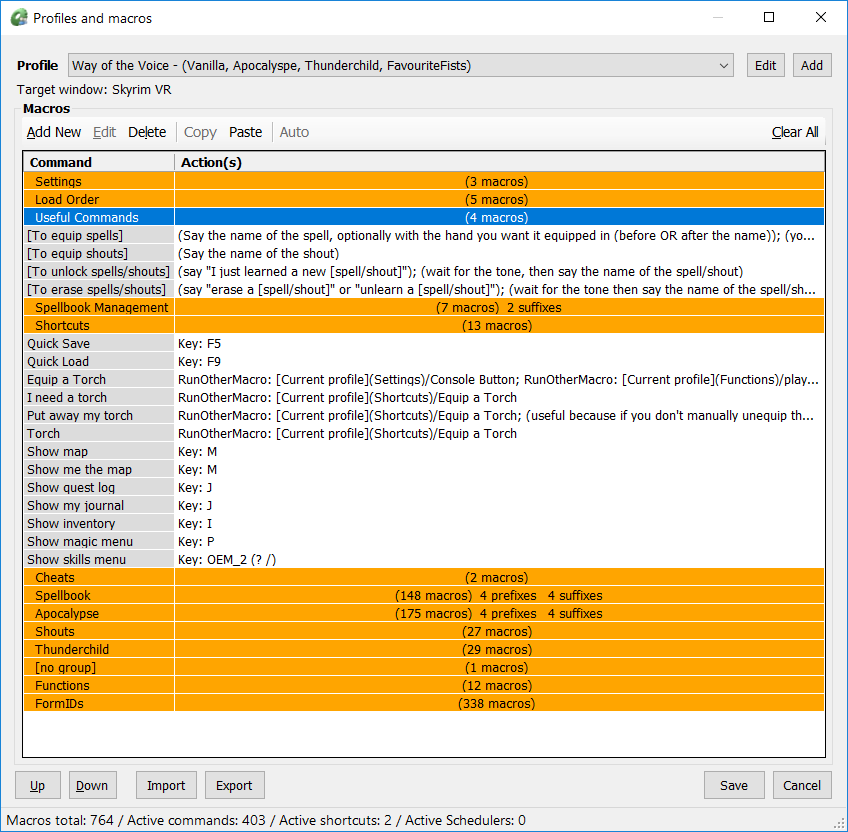
Task: Click the Import button
Action: point(166,785)
